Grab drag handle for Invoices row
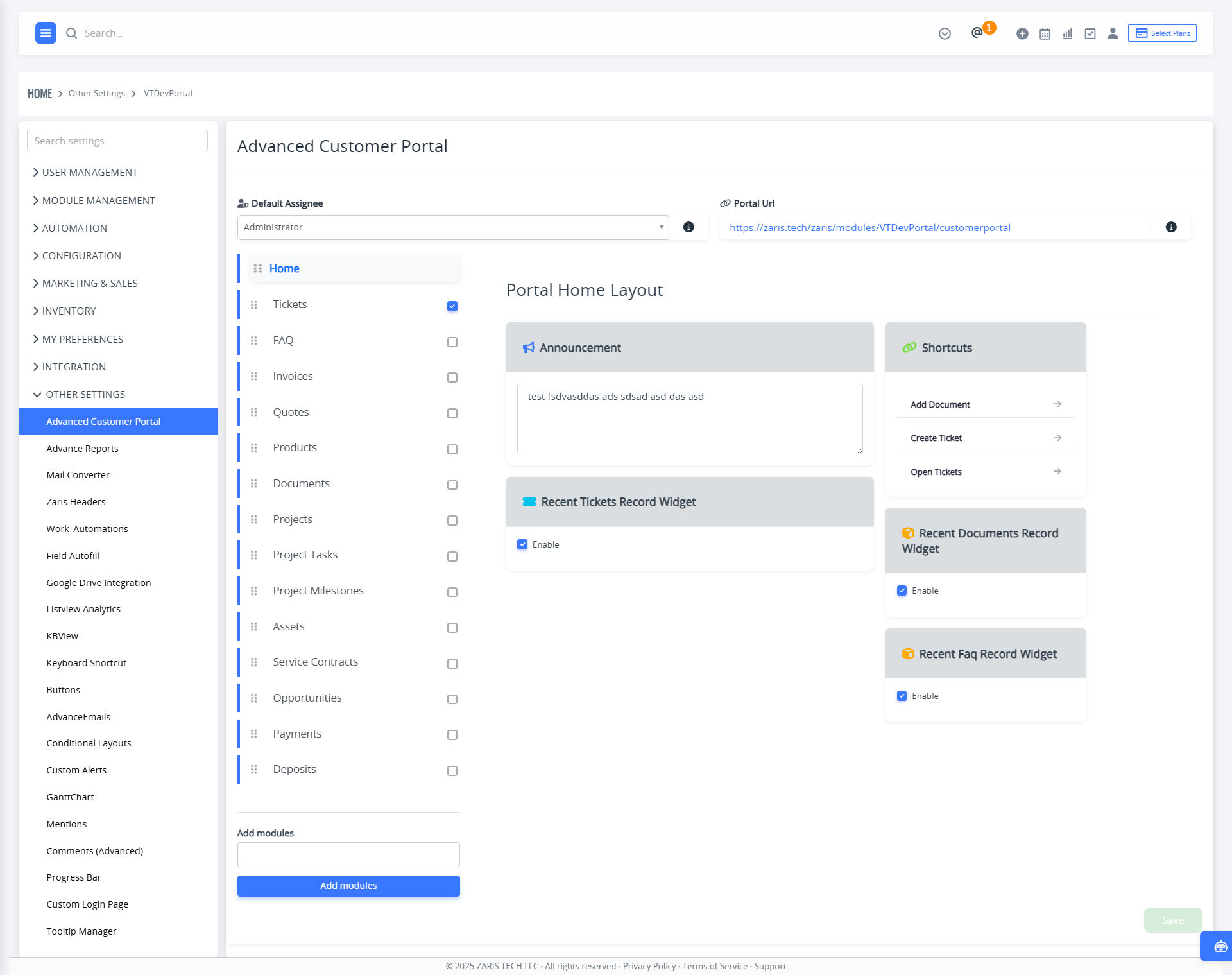The image size is (1232, 975). click(x=254, y=377)
